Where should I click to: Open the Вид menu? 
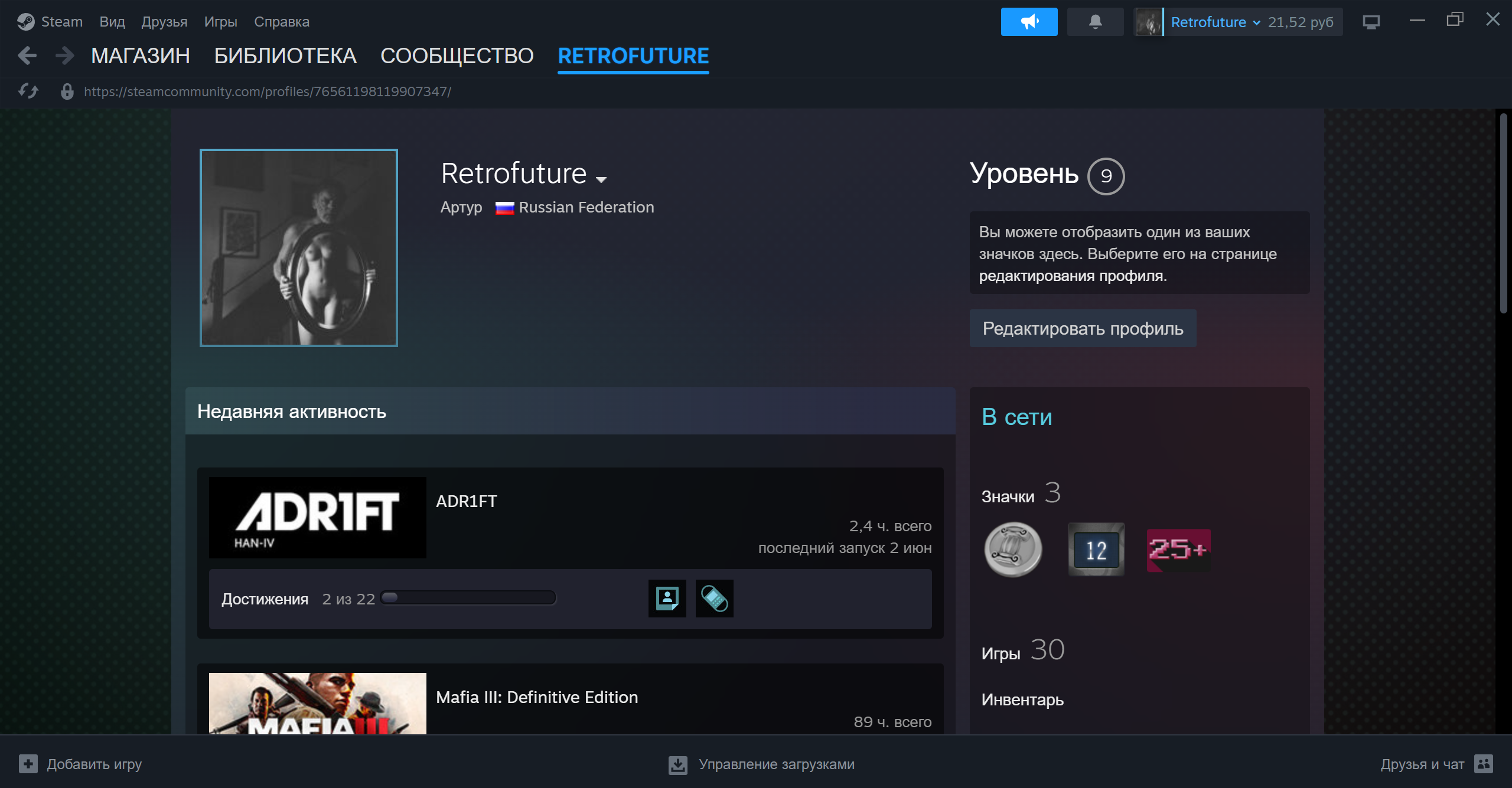(x=112, y=22)
